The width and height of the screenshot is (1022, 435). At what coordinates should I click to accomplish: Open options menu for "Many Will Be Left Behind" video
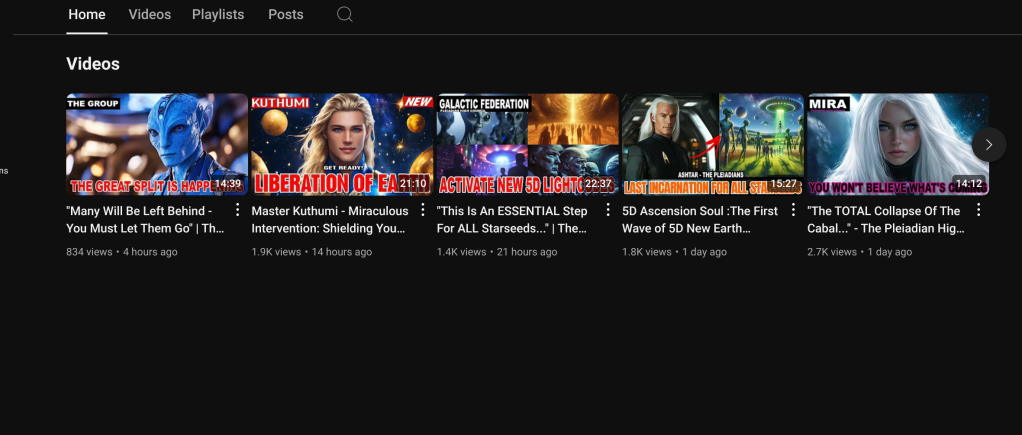coord(237,211)
